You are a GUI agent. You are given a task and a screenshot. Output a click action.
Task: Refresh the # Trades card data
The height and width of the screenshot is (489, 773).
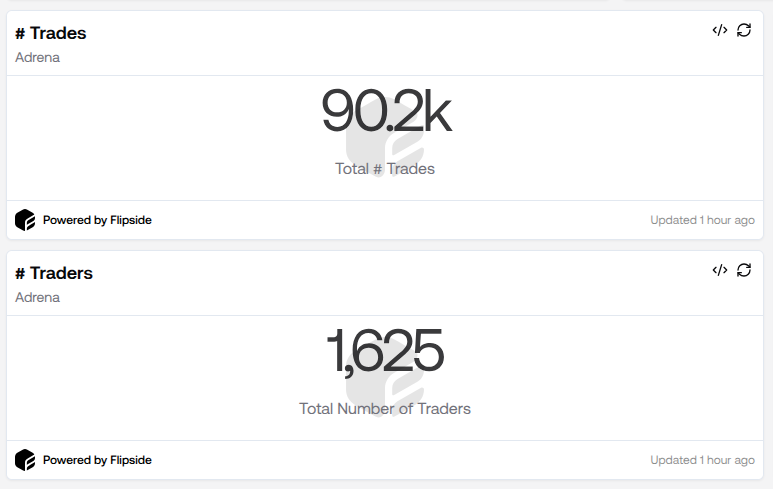(x=744, y=30)
